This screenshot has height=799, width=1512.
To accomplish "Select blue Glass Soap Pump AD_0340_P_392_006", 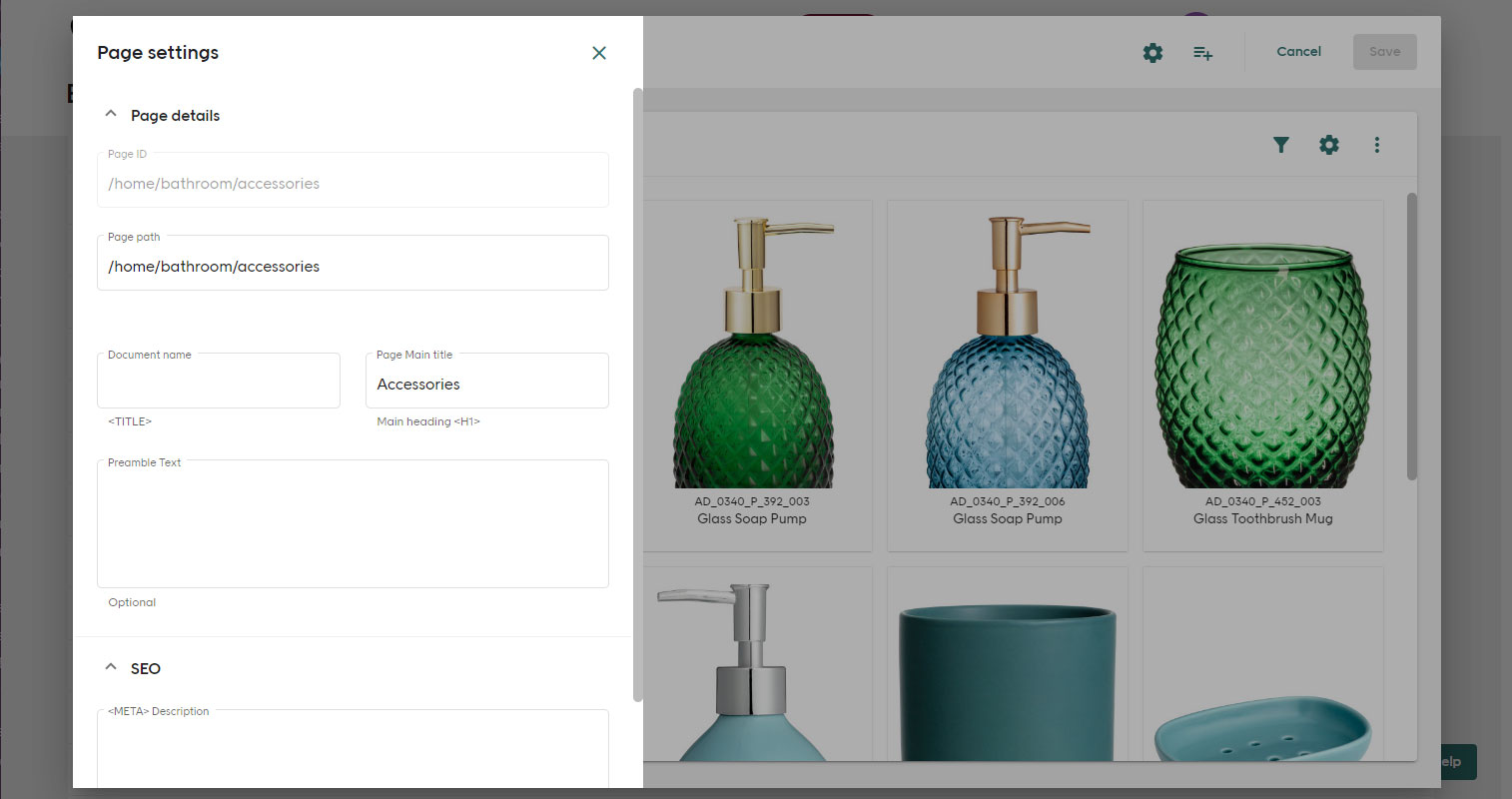I will [1008, 376].
